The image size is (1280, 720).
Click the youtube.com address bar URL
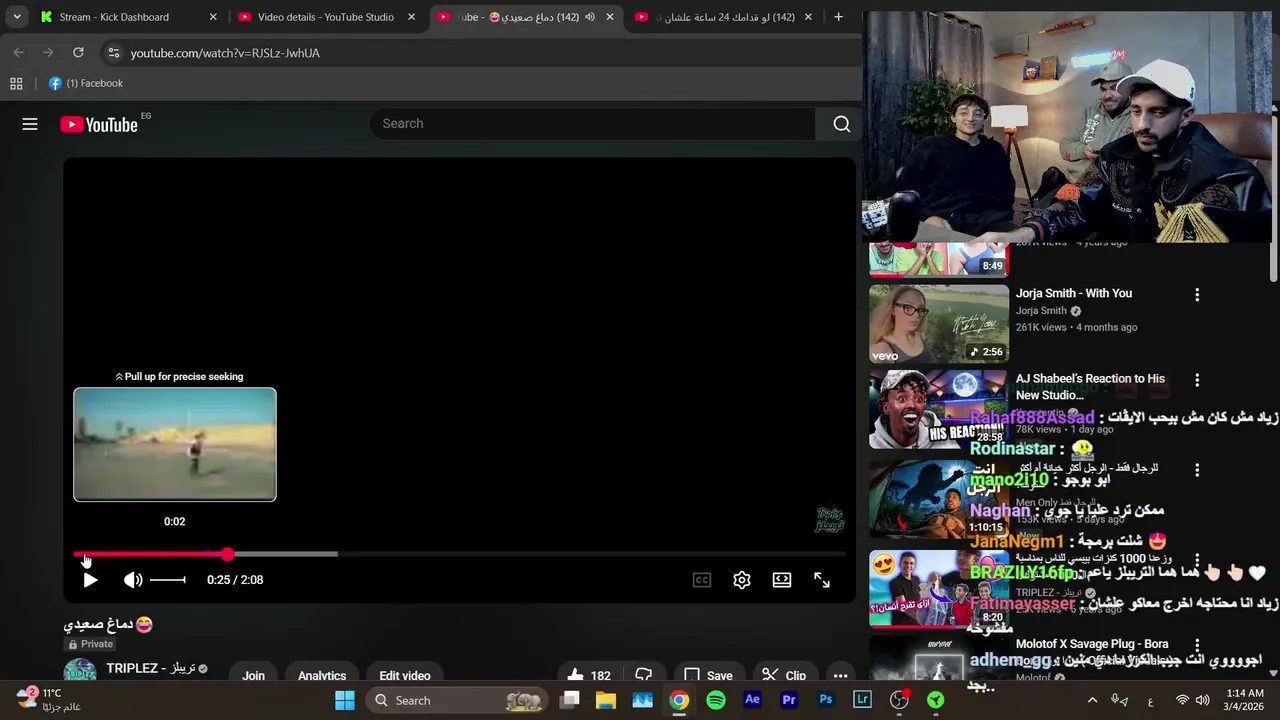coord(225,53)
